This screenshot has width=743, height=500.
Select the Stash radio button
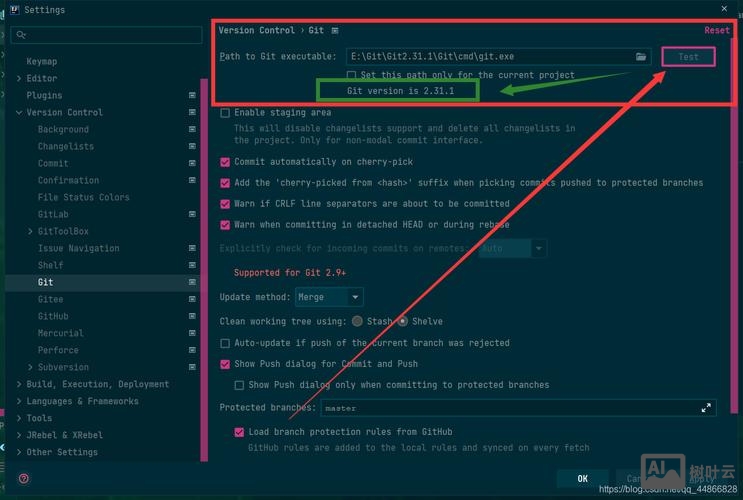coord(357,321)
